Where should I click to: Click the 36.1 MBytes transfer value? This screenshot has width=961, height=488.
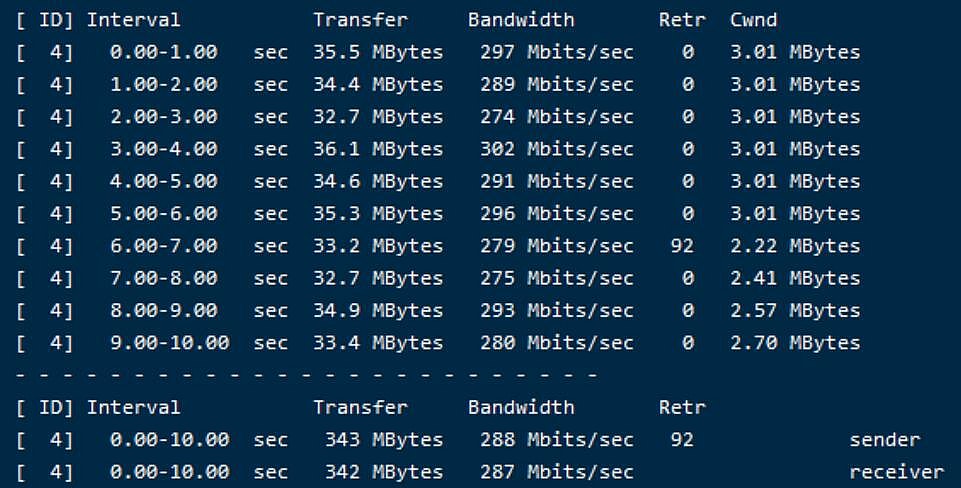pyautogui.click(x=378, y=150)
